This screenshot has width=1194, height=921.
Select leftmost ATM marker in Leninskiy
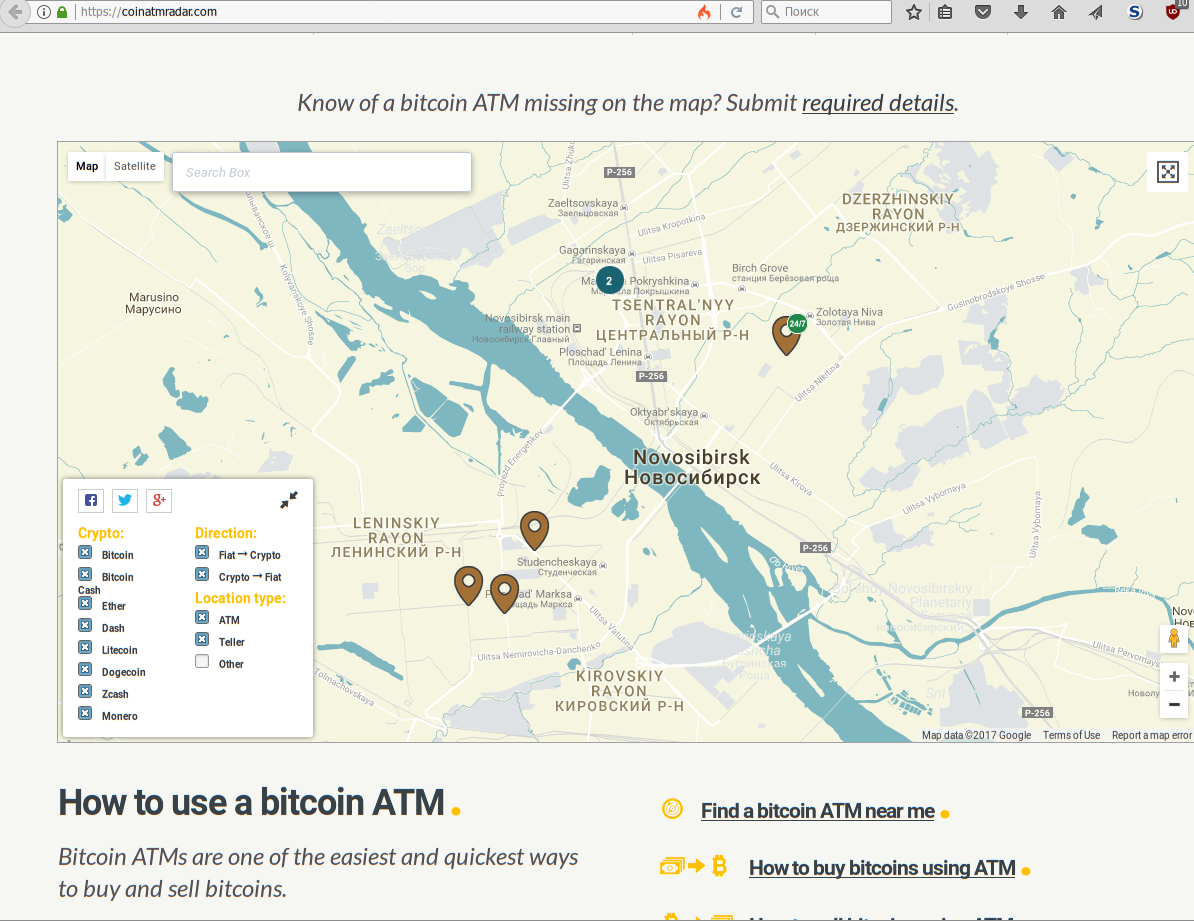click(468, 585)
